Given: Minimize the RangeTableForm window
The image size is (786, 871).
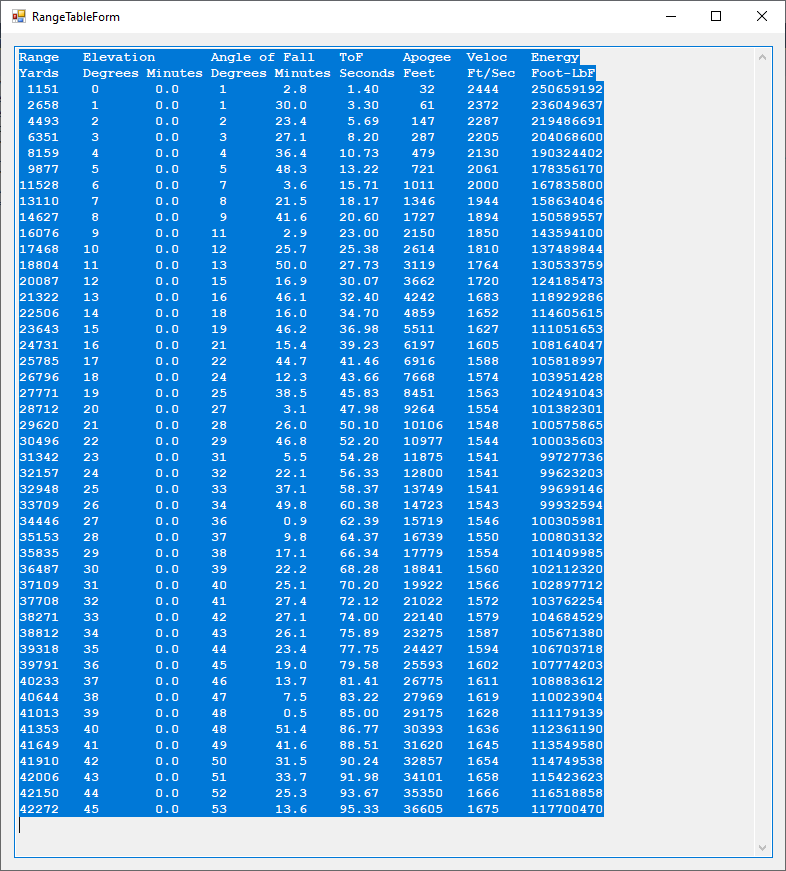Looking at the screenshot, I should 669,17.
